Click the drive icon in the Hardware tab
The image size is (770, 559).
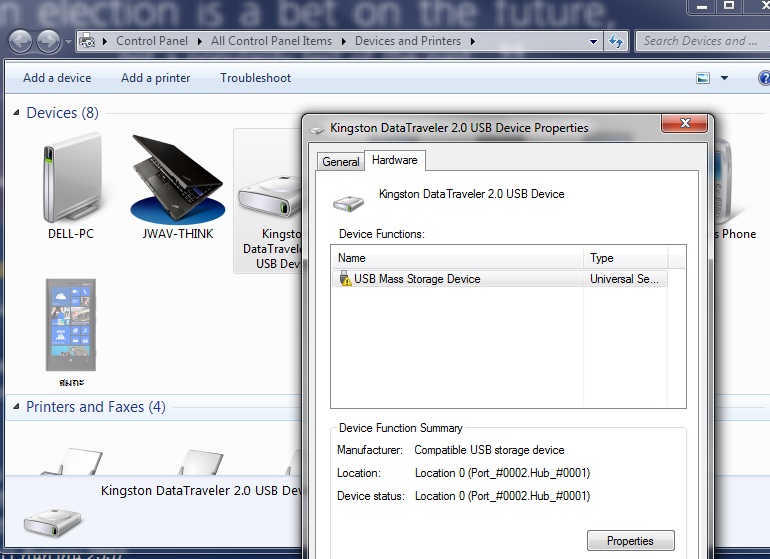pyautogui.click(x=348, y=203)
